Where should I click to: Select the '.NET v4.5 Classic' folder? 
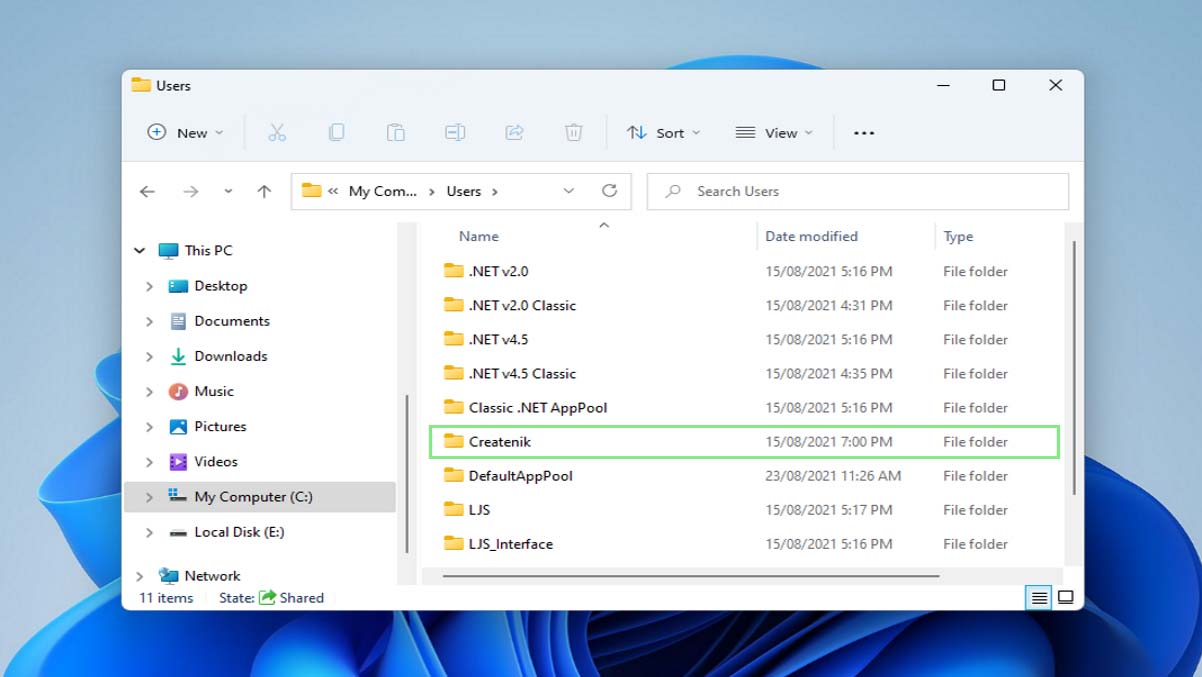(743, 373)
